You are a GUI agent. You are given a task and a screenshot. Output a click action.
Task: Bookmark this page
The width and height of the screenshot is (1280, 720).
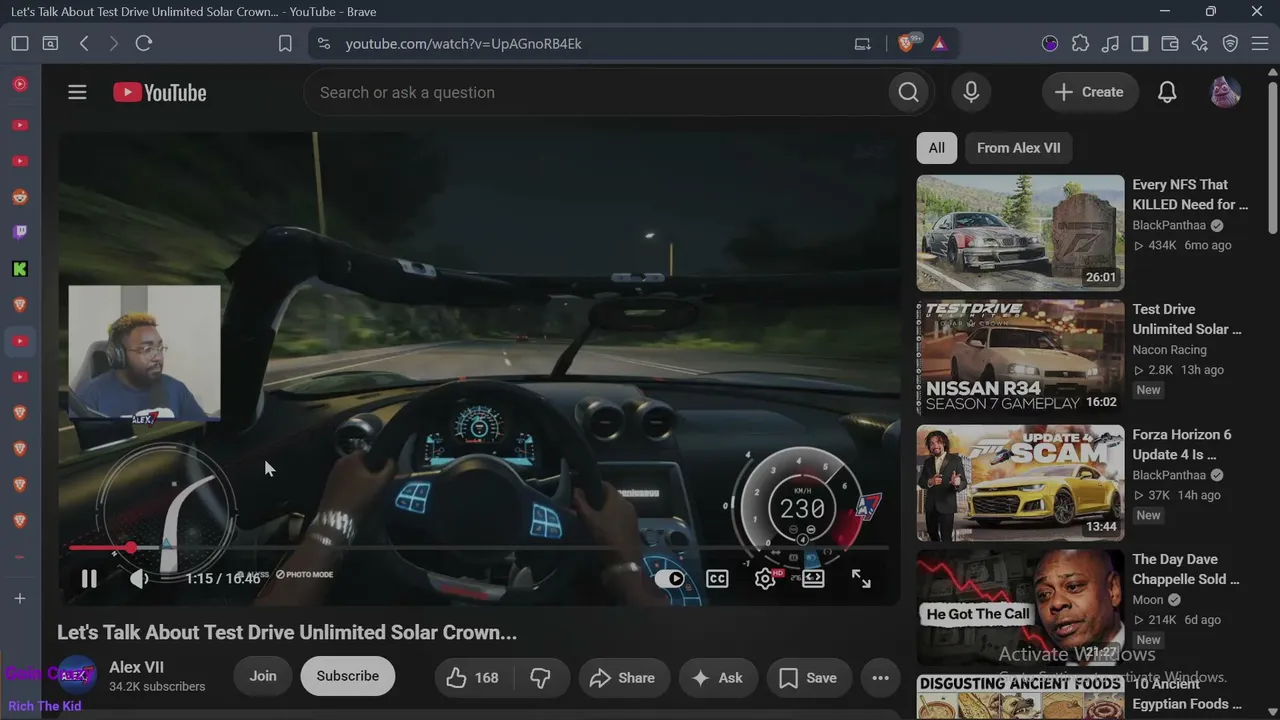[285, 43]
